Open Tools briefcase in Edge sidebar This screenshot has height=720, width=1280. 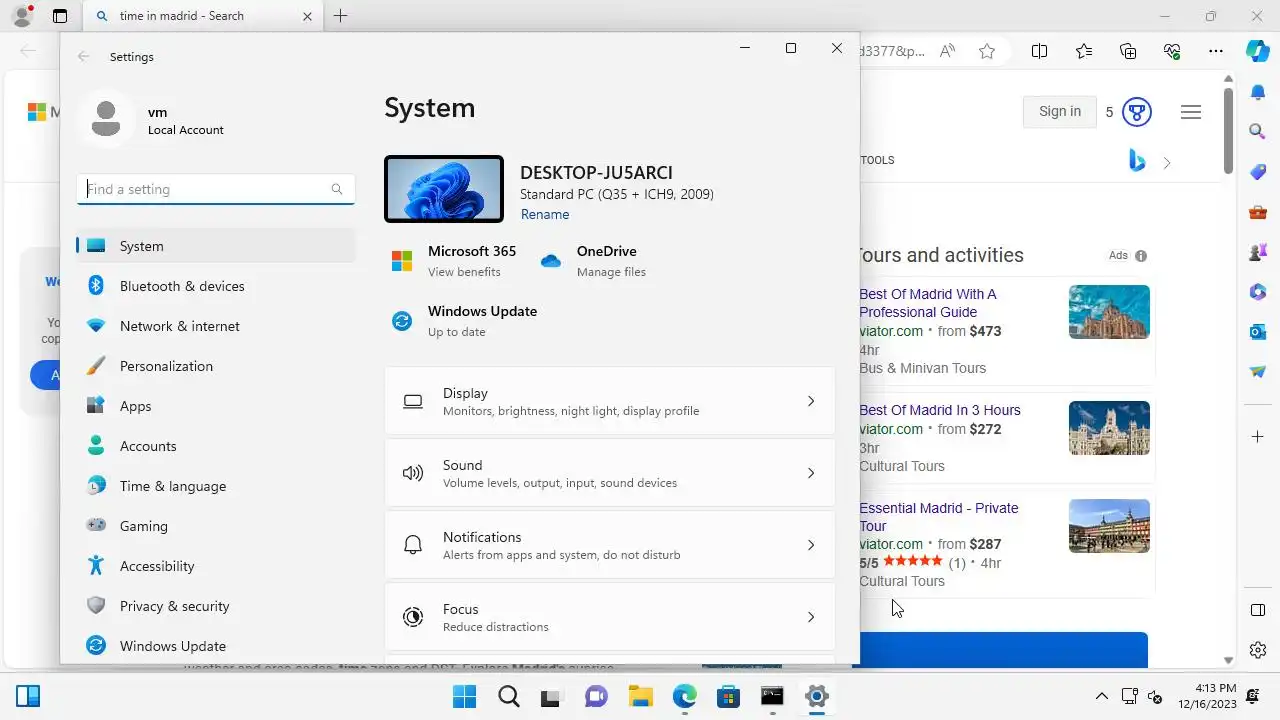(x=1258, y=212)
